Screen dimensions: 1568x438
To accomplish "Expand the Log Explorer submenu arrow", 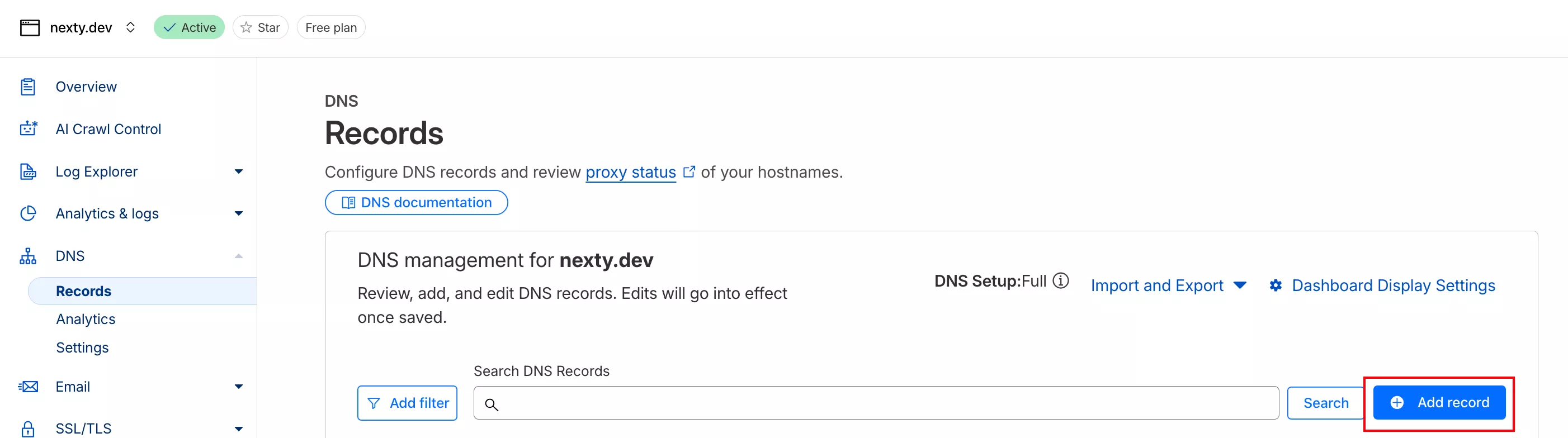I will (239, 172).
